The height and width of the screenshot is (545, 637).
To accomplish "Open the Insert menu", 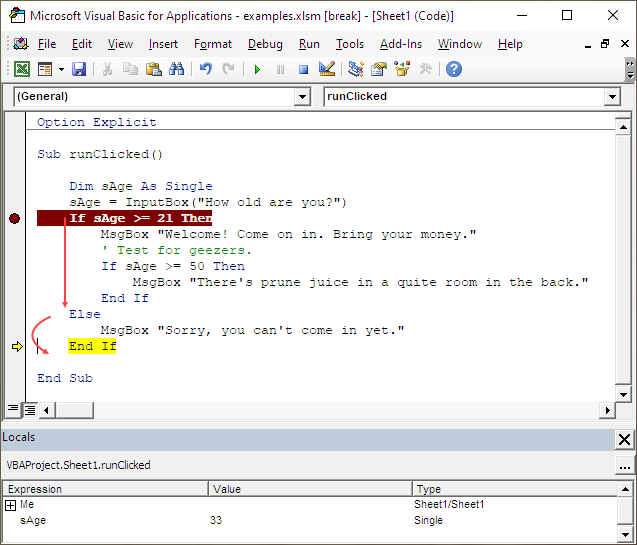I will pyautogui.click(x=163, y=44).
